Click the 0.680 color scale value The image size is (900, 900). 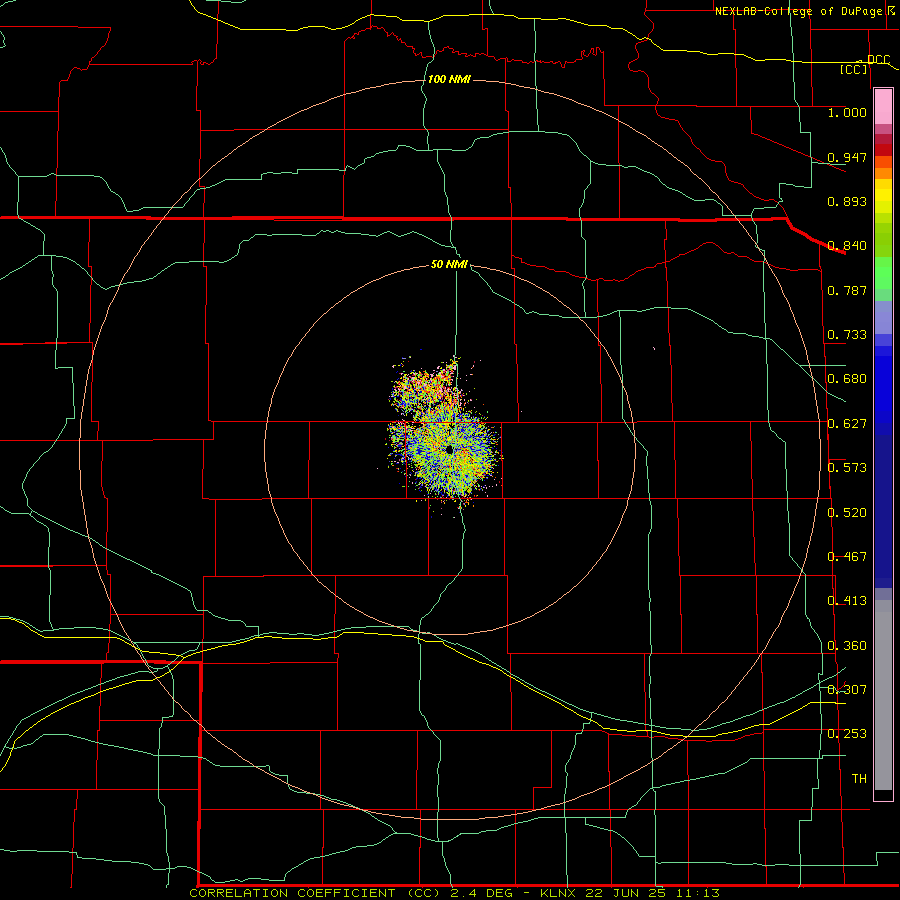click(x=847, y=379)
